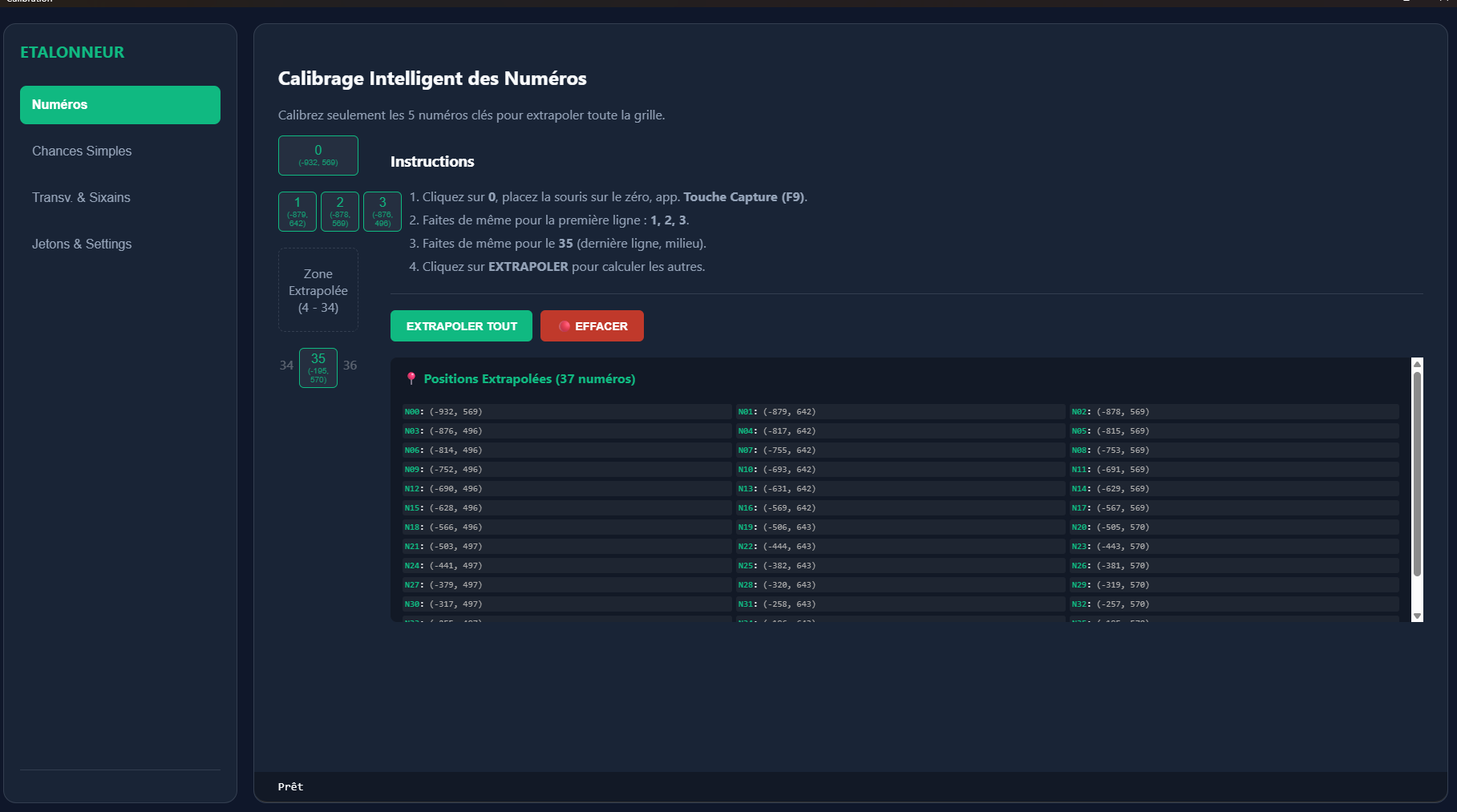
Task: Click the scrollbar up arrow of positions list
Action: [1416, 365]
